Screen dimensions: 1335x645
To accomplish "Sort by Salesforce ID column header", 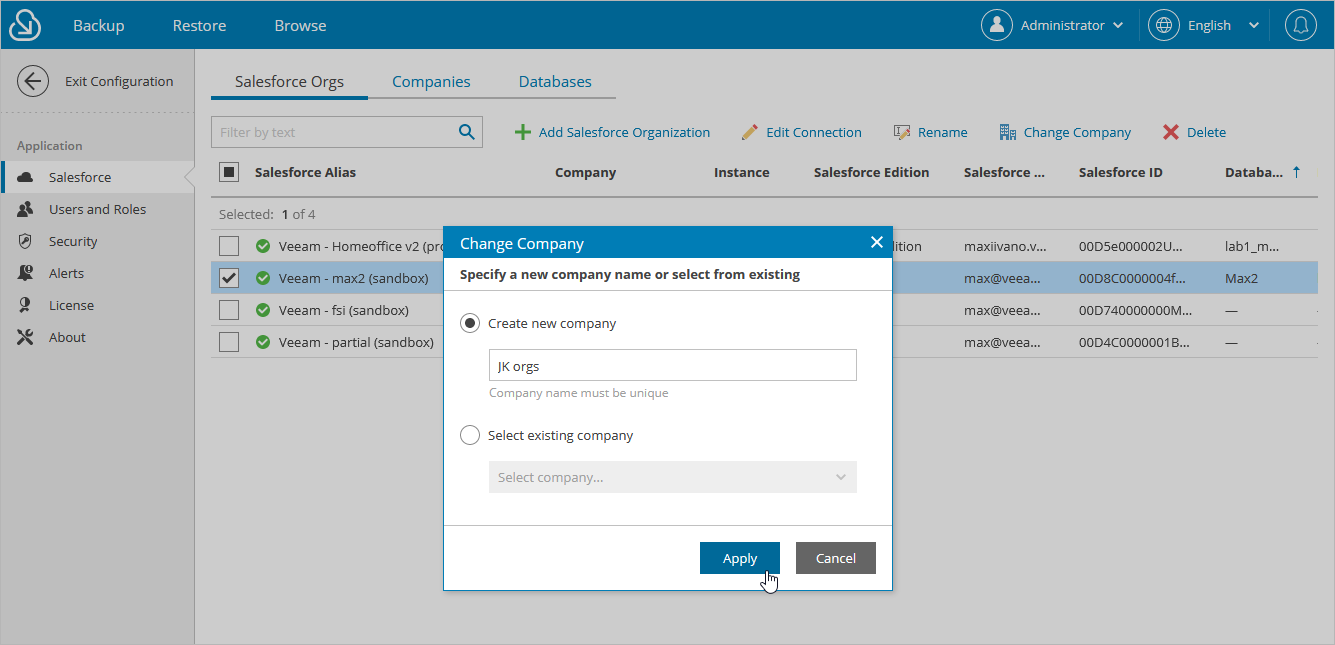I will point(1120,172).
